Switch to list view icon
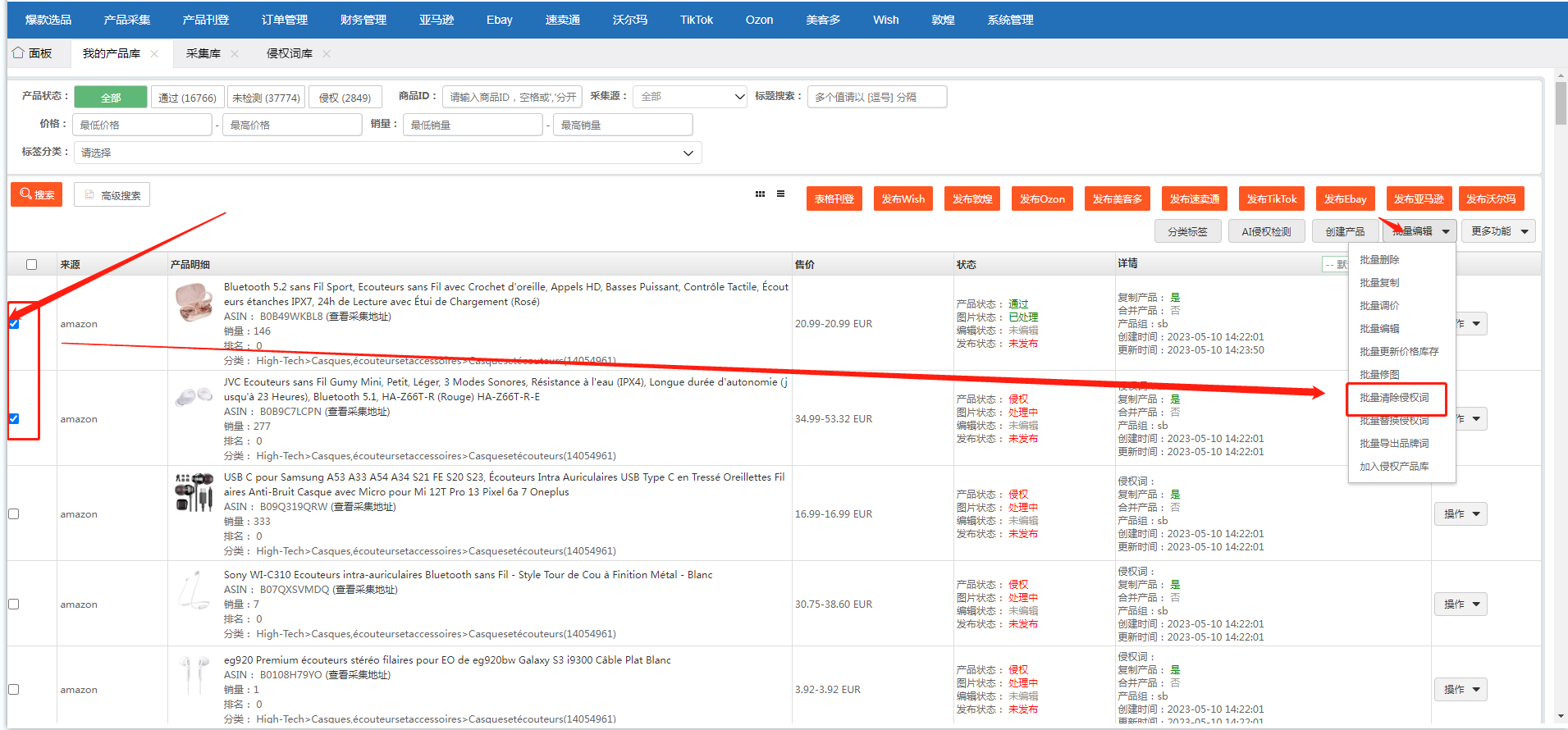Screen dimensions: 1568x730 780,194
